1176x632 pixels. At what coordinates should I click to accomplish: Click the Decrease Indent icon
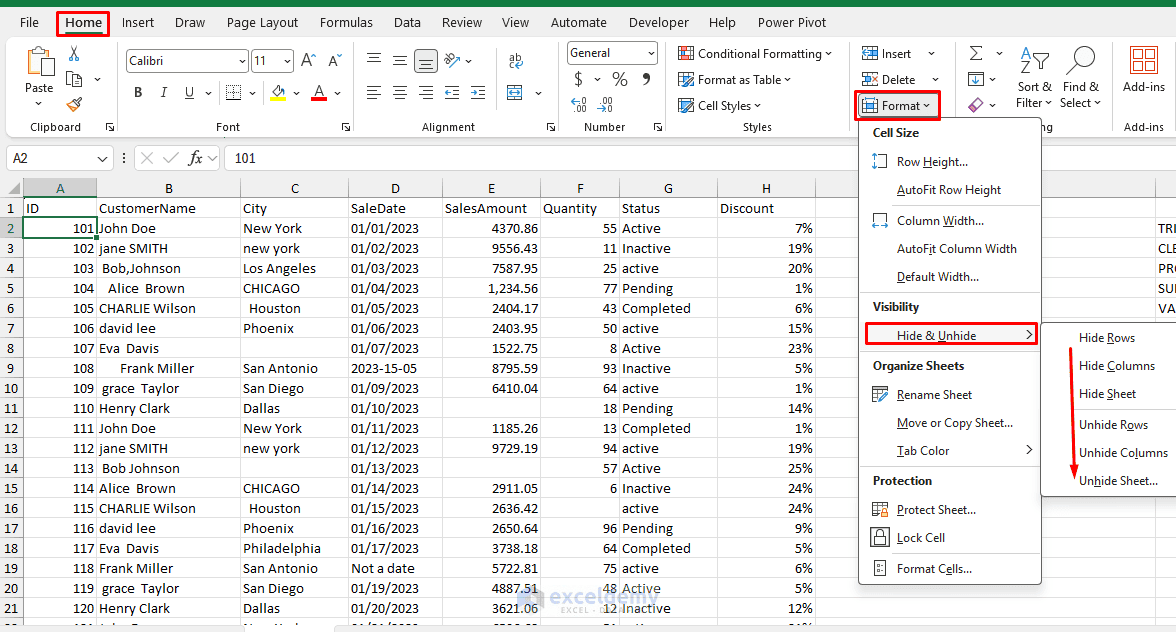coord(452,93)
